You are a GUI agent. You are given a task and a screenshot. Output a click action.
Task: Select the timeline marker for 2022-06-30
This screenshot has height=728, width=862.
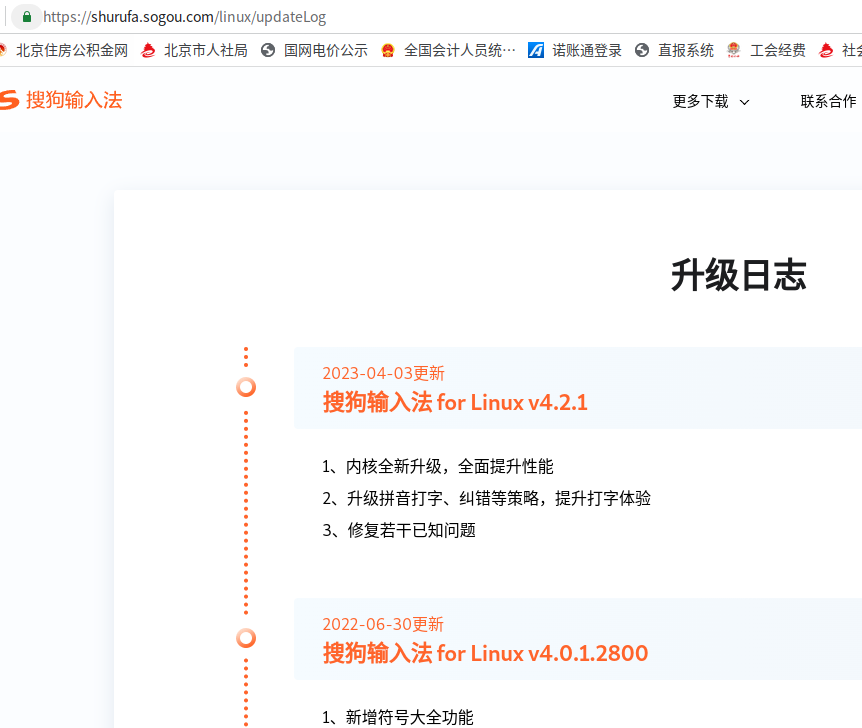coord(246,638)
